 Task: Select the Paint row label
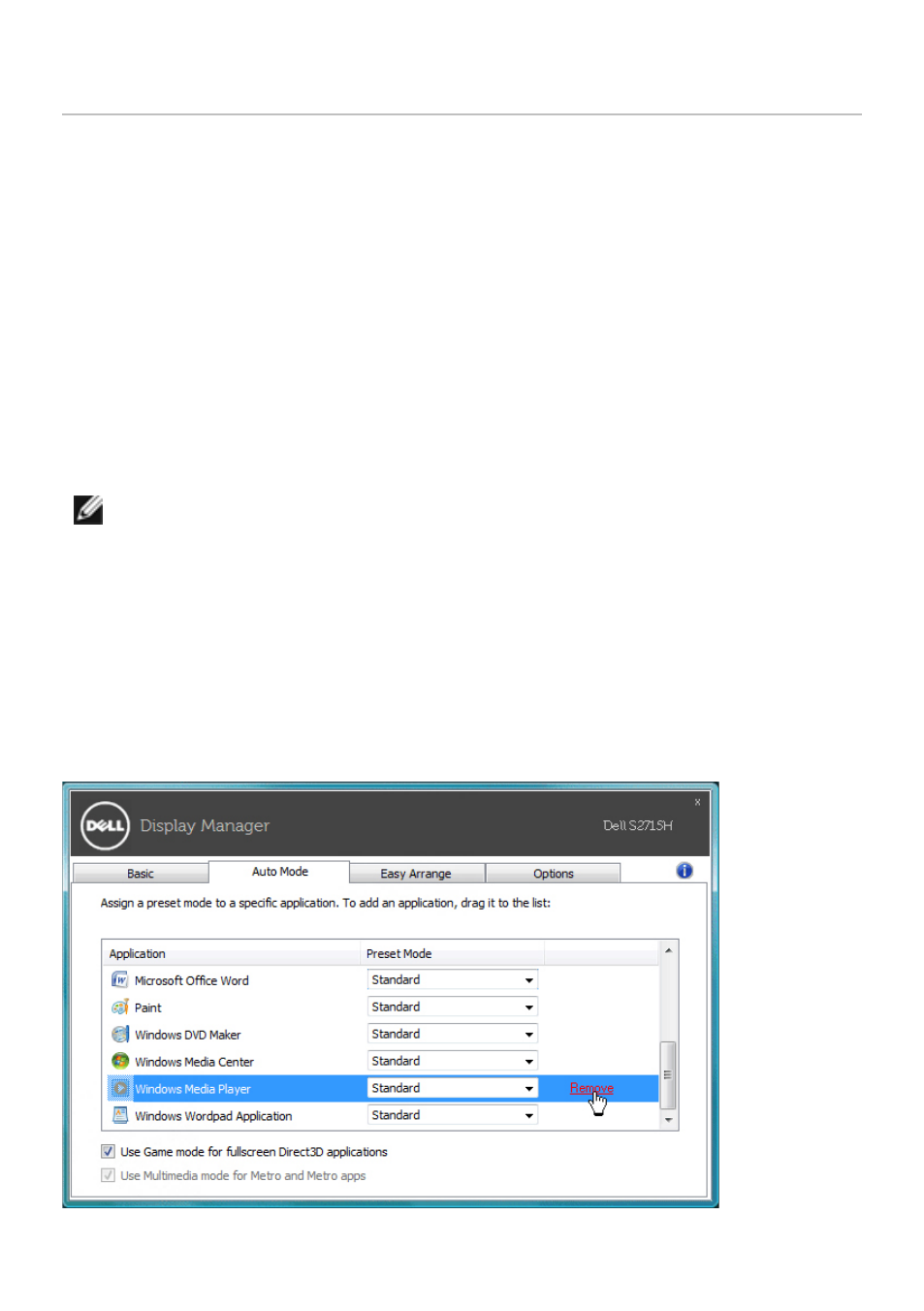[x=148, y=1007]
